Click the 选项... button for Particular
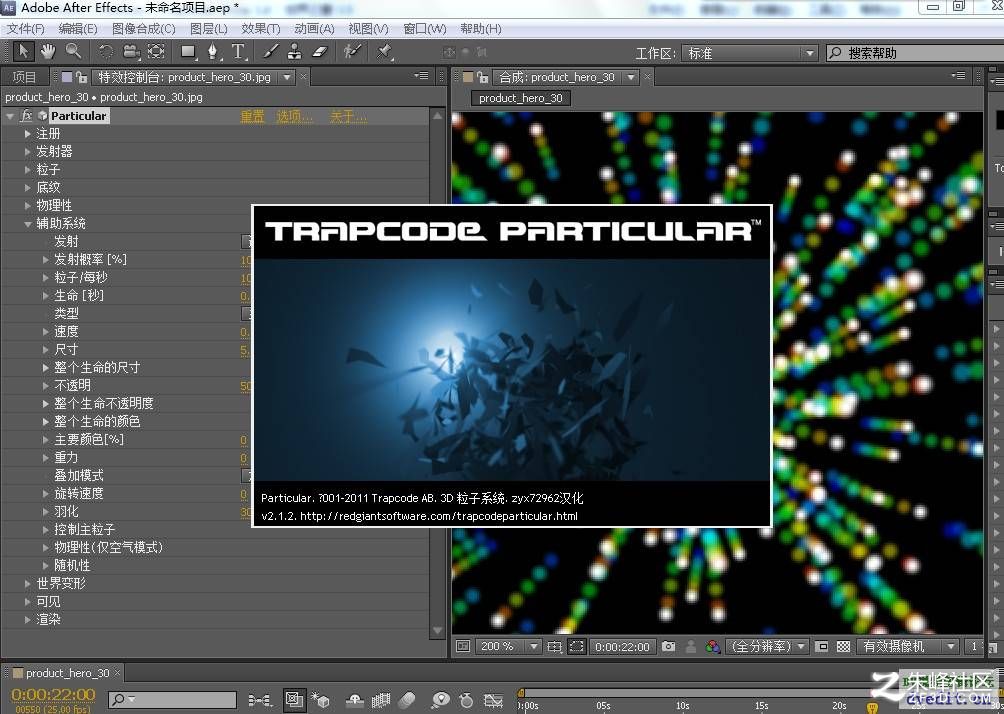1004x714 pixels. click(295, 117)
